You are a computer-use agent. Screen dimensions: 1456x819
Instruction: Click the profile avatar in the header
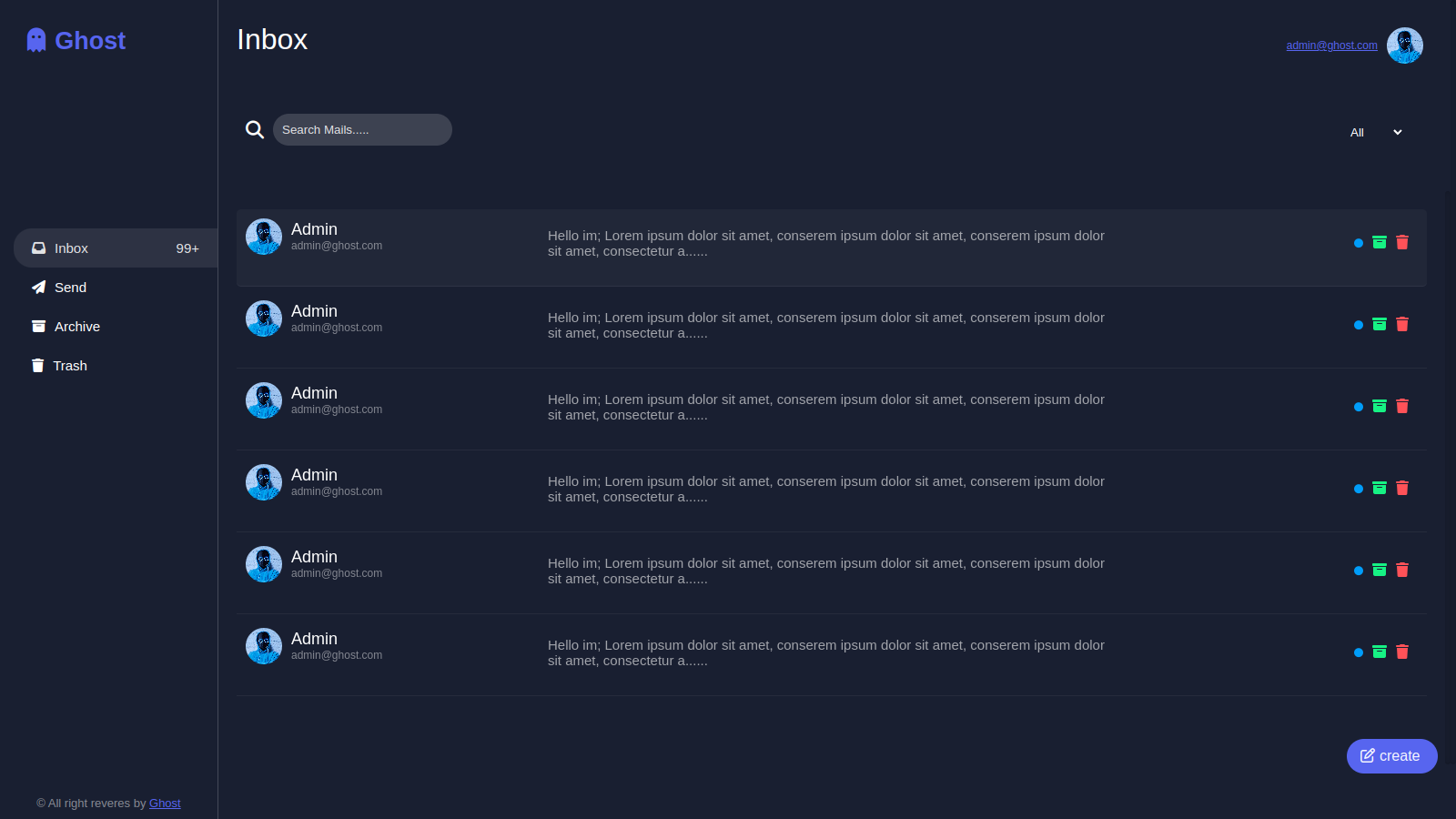(x=1405, y=45)
